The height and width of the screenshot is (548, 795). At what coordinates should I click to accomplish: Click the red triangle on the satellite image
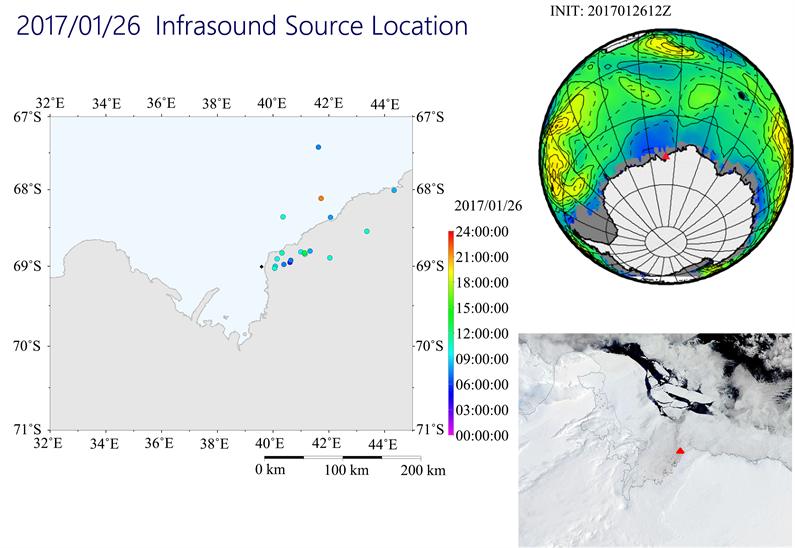tap(681, 451)
